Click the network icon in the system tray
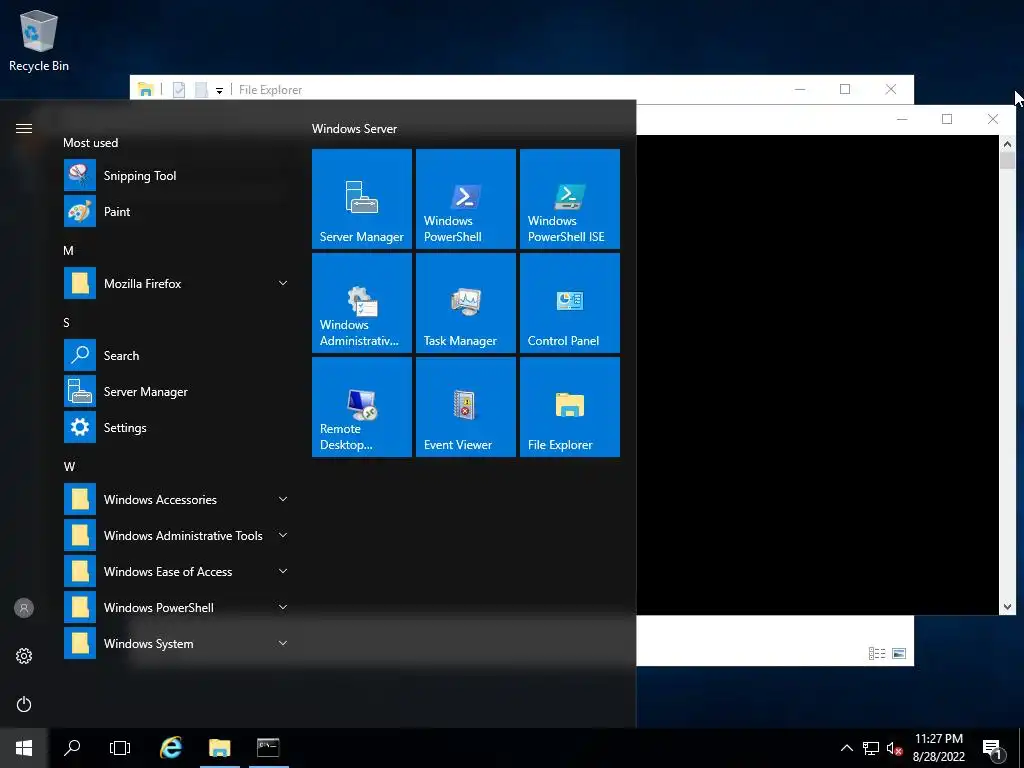 click(x=871, y=748)
